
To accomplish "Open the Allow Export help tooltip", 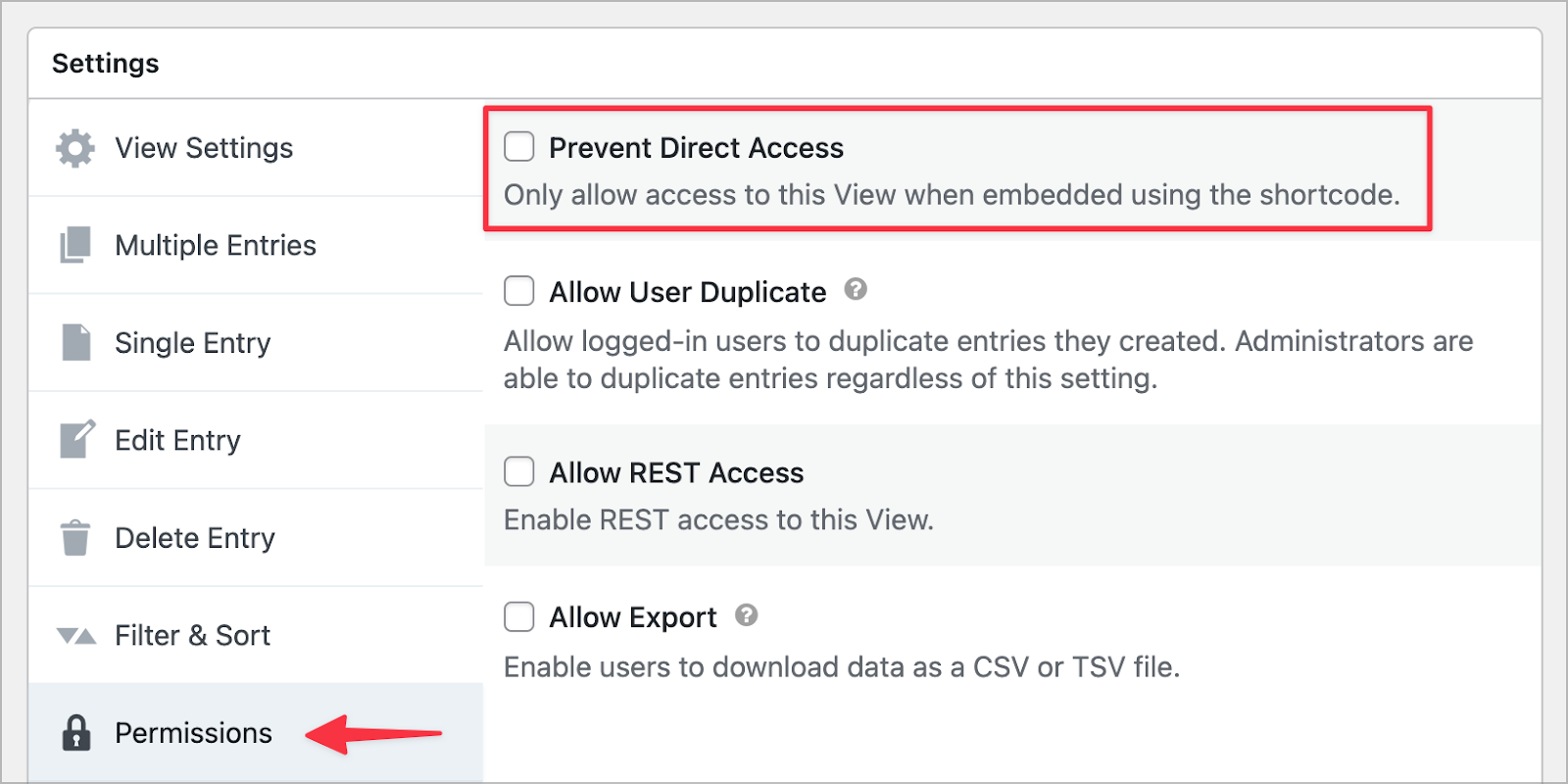I will [x=746, y=614].
